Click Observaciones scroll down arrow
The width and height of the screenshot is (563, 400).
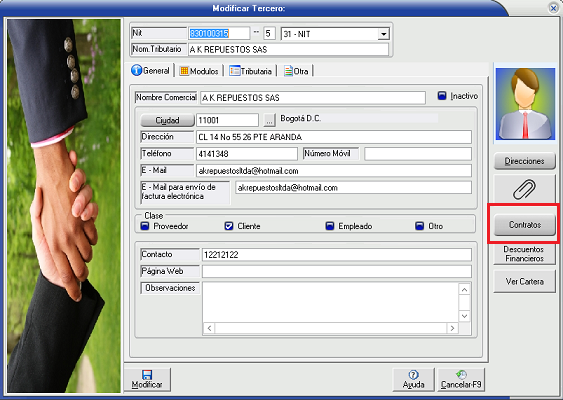pyautogui.click(x=464, y=316)
